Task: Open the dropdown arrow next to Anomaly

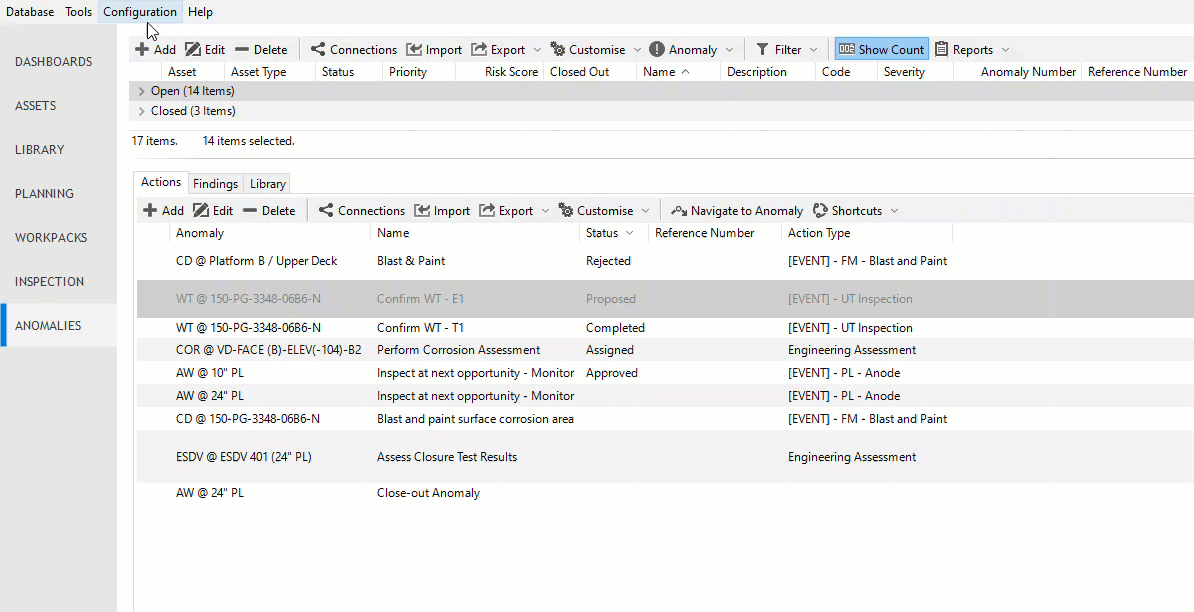Action: point(729,49)
